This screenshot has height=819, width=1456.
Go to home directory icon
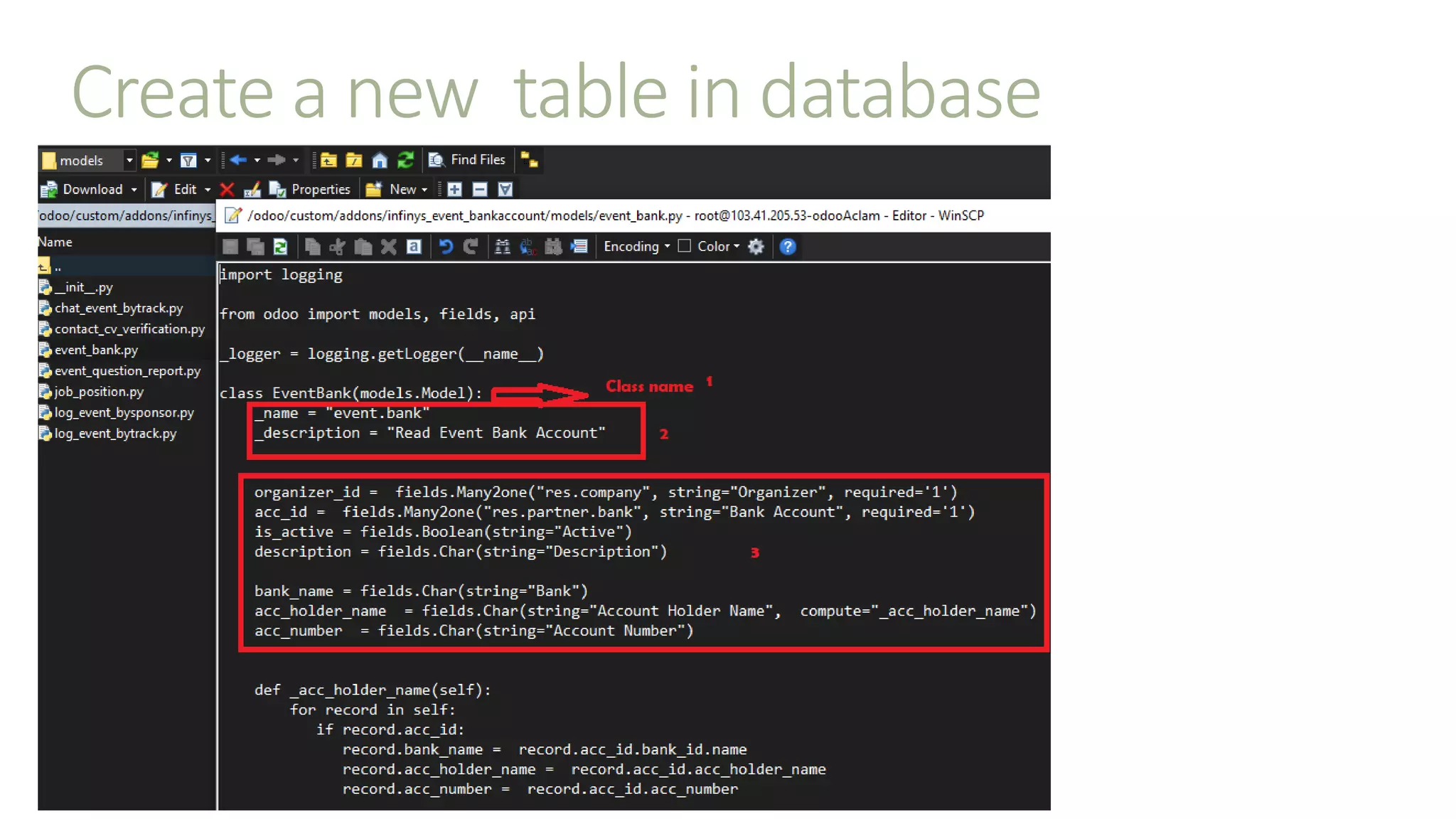[380, 160]
